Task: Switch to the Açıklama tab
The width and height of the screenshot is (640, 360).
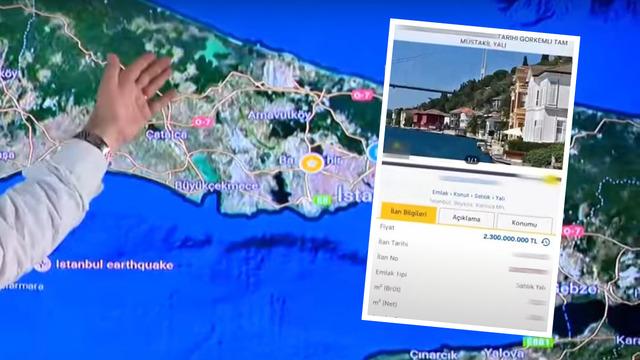Action: coord(466,218)
